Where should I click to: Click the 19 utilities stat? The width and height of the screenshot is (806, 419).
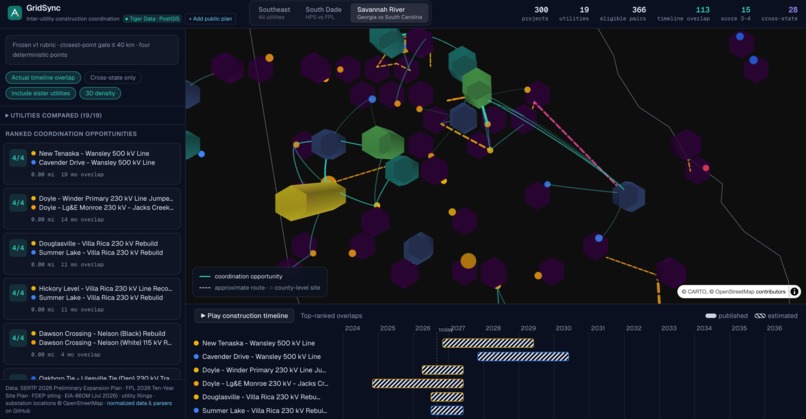click(574, 13)
